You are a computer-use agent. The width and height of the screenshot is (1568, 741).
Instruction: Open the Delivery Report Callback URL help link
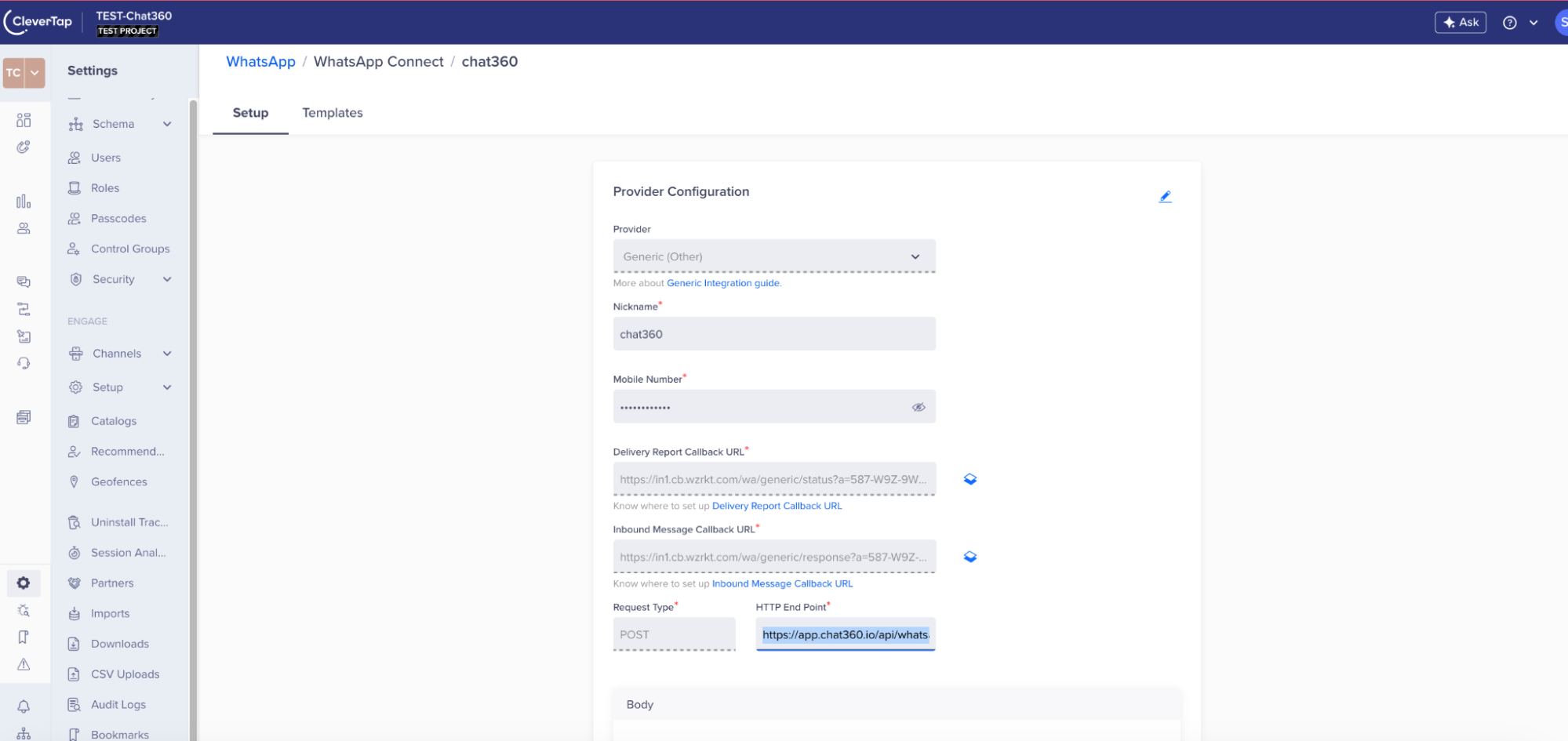[x=777, y=506]
